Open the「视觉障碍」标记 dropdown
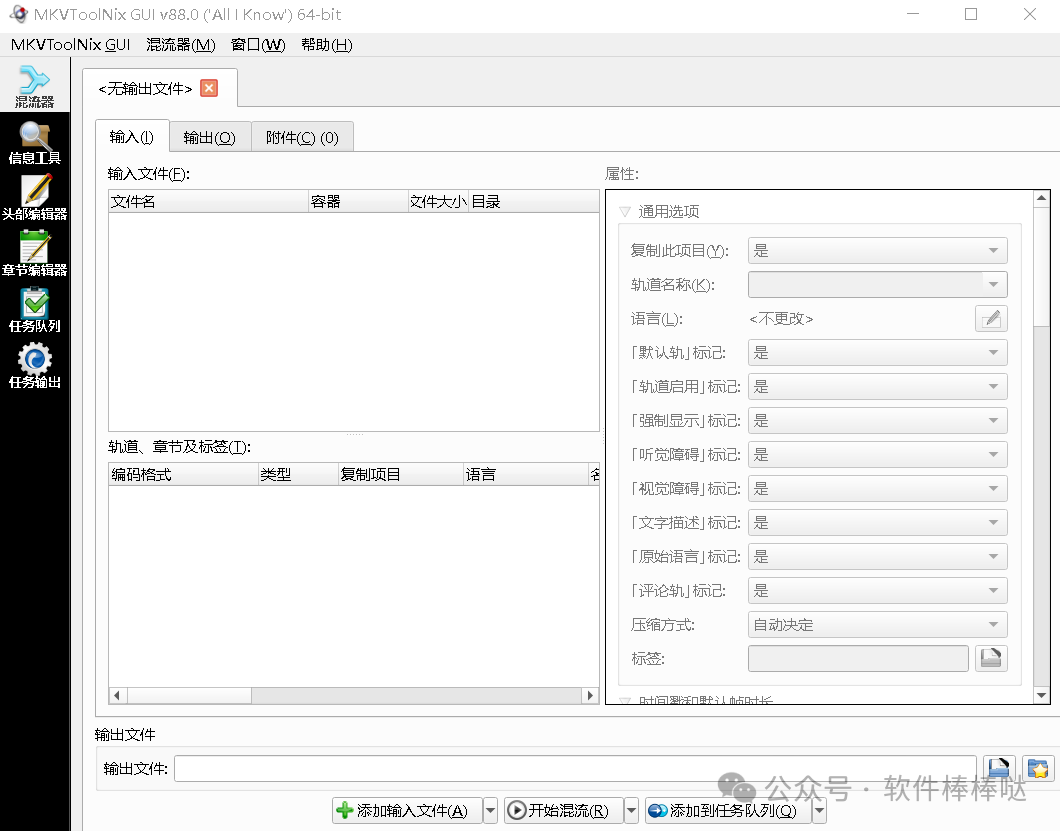The image size is (1060, 831). (877, 489)
